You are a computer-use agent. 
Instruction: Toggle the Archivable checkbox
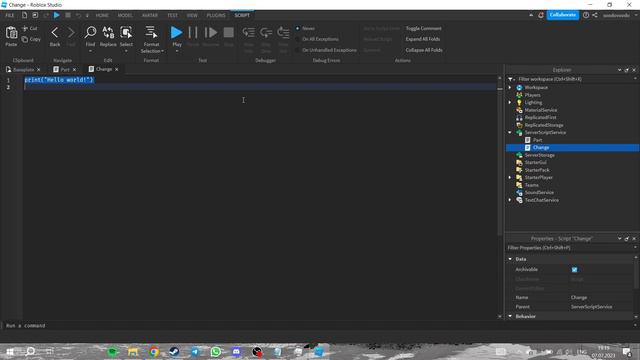coord(574,270)
